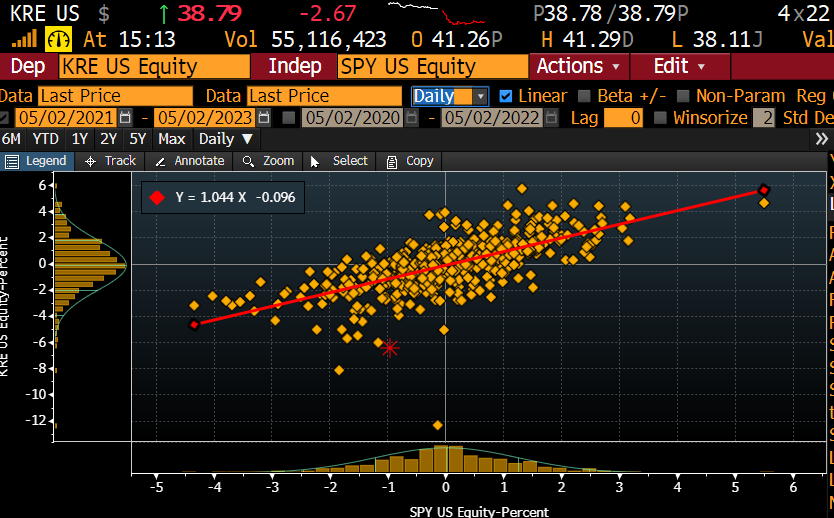Click the red regression line's upper end marker
Viewport: 834px width, 518px height.
764,190
